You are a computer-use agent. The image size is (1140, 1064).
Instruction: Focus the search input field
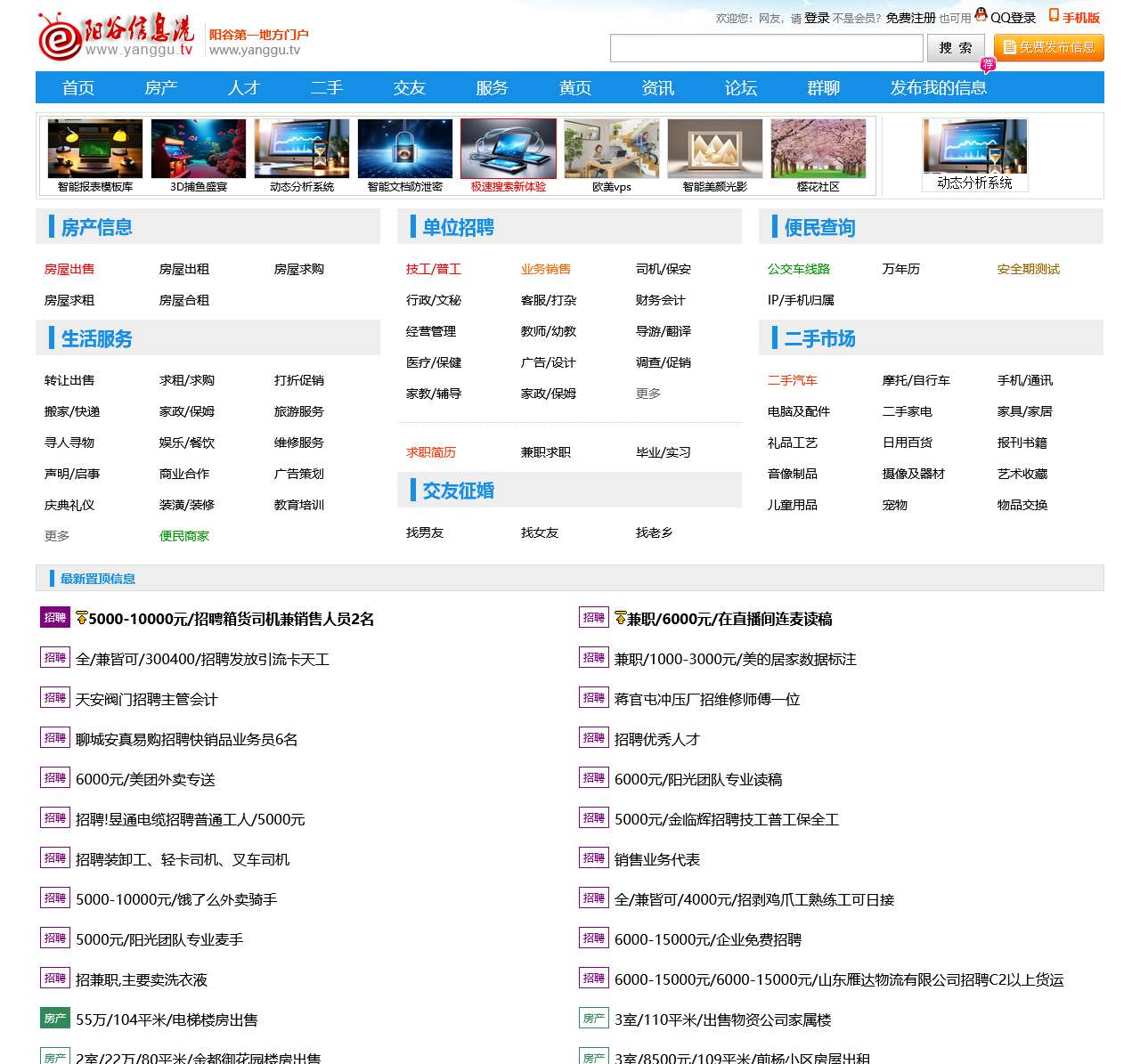pos(766,48)
